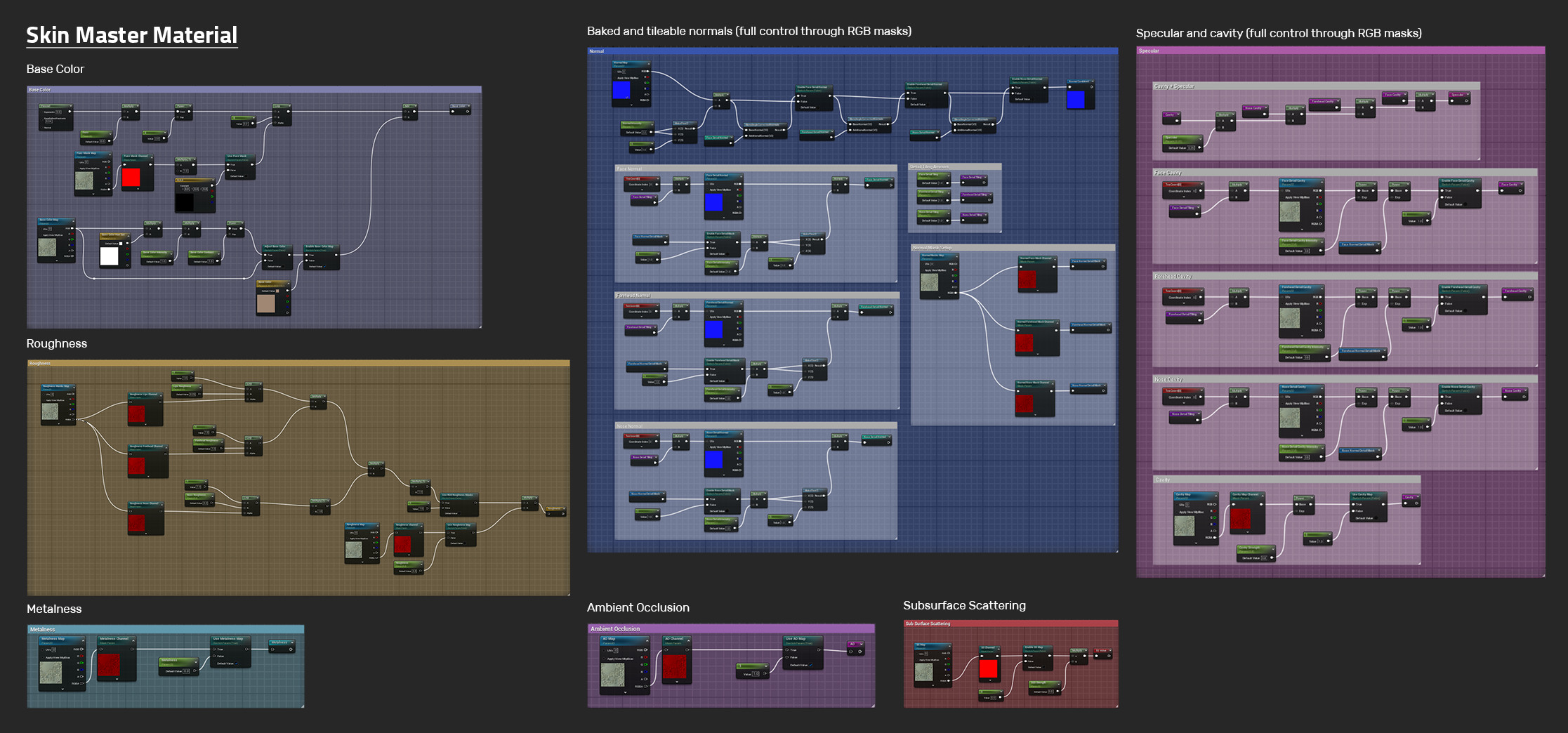Click the AO Channel node's output pin
This screenshot has width=1568, height=733.
(687, 649)
